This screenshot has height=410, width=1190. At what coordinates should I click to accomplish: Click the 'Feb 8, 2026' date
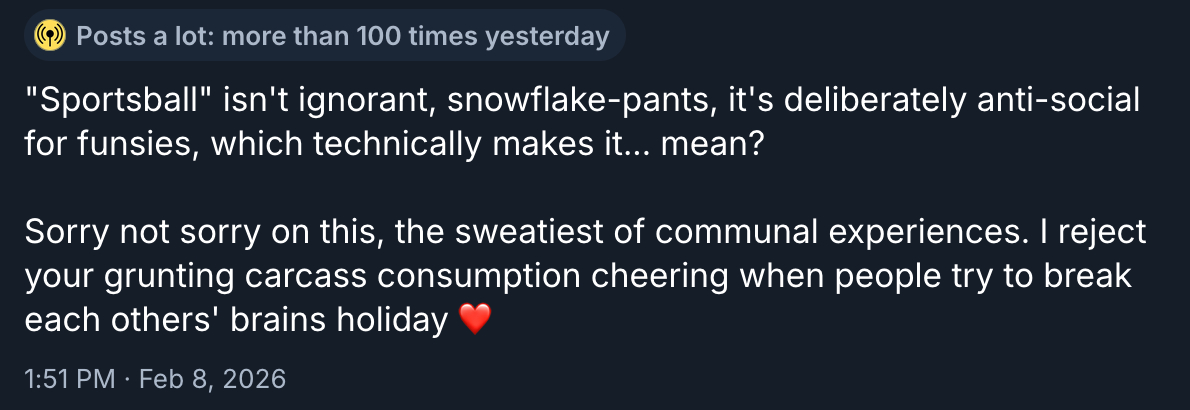211,379
